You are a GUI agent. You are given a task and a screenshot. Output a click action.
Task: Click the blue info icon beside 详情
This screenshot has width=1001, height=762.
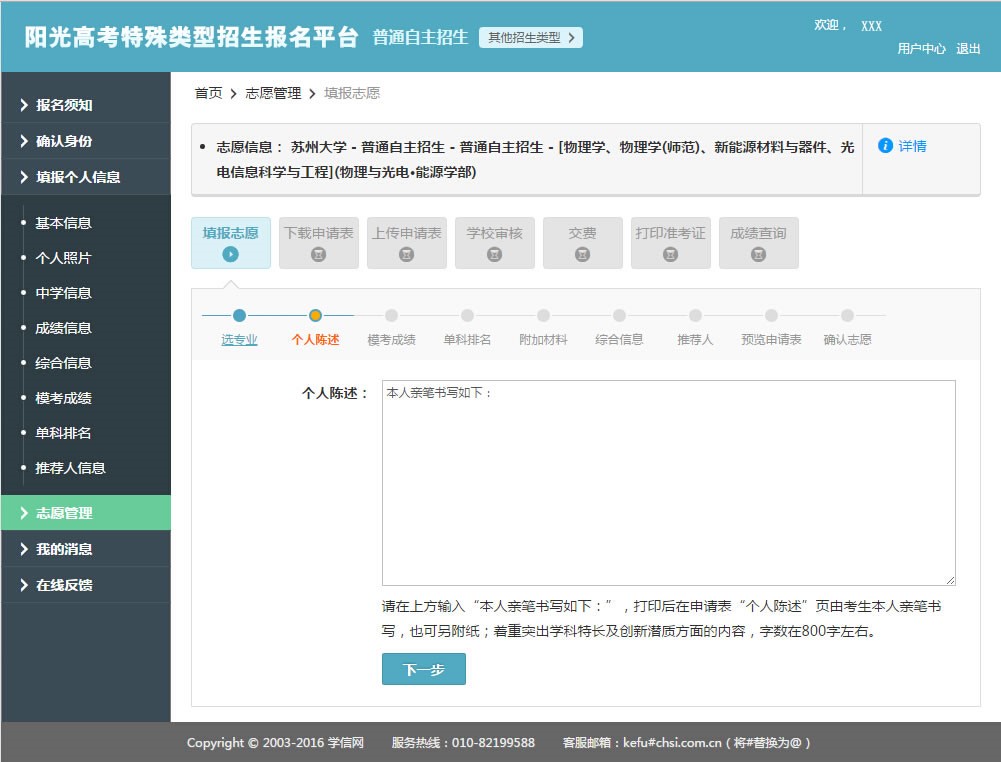tap(884, 146)
